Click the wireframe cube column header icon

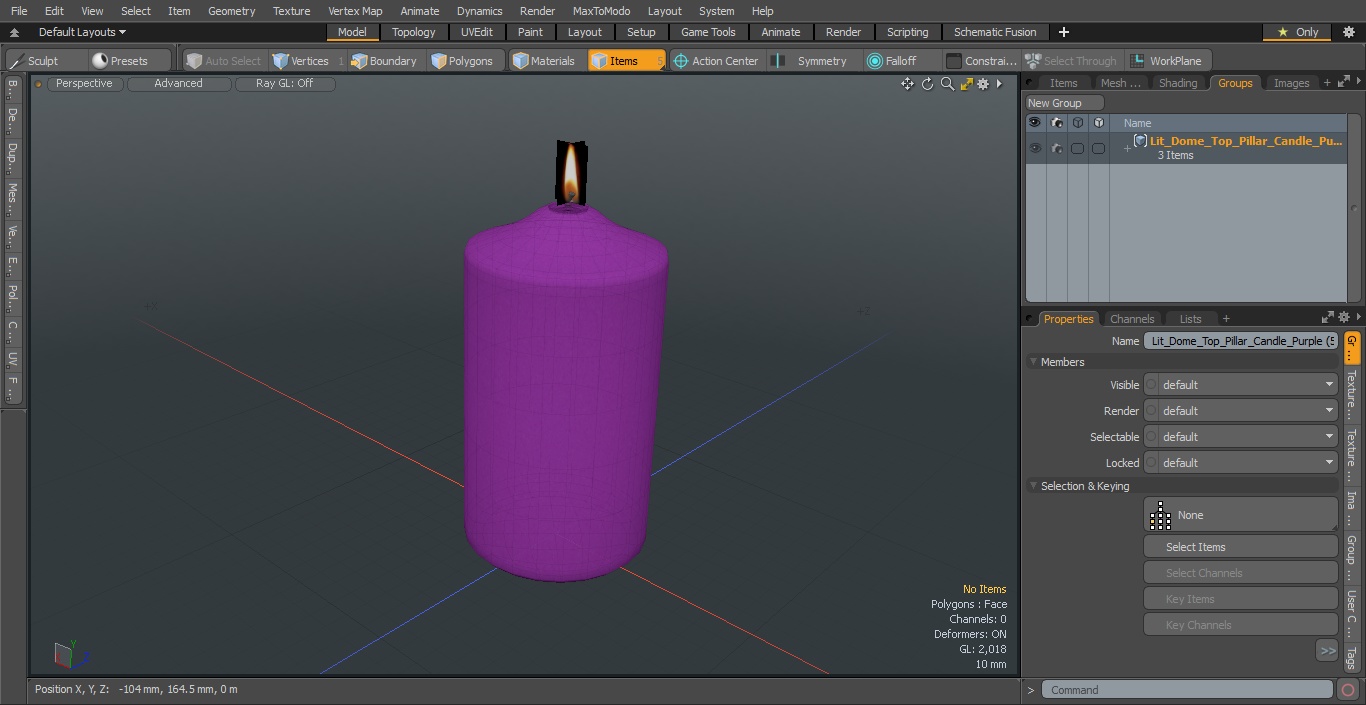point(1078,123)
